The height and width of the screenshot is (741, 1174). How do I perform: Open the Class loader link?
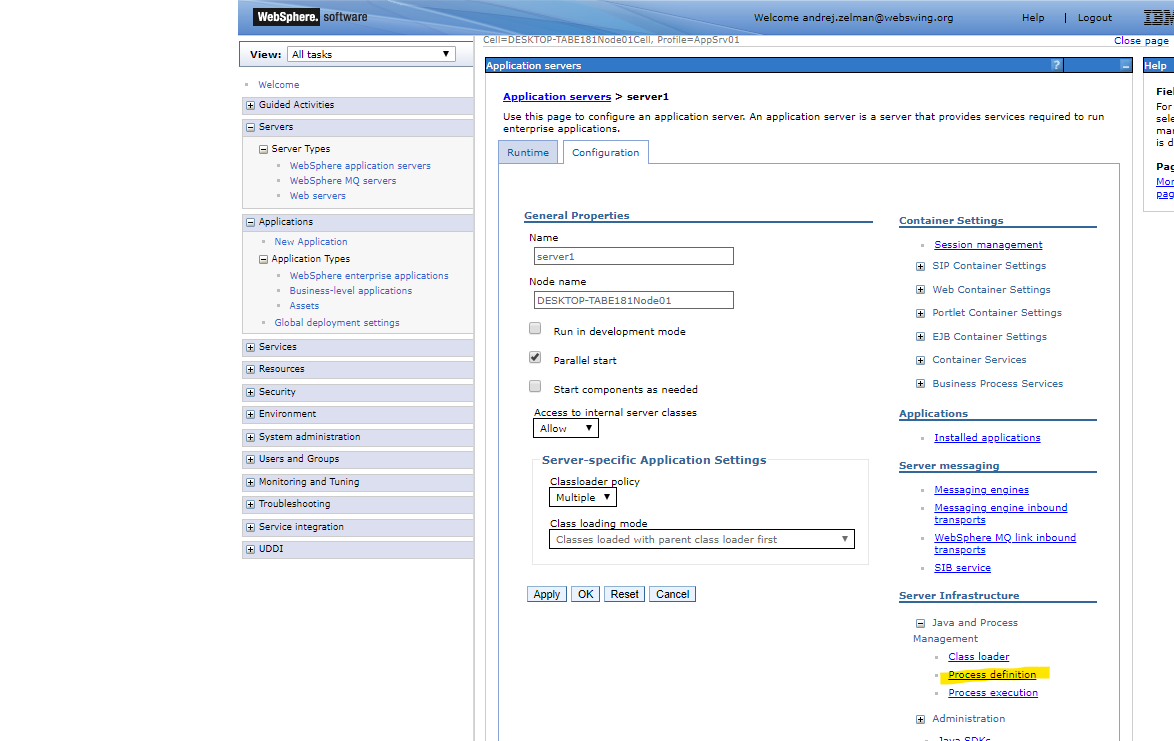click(979, 656)
